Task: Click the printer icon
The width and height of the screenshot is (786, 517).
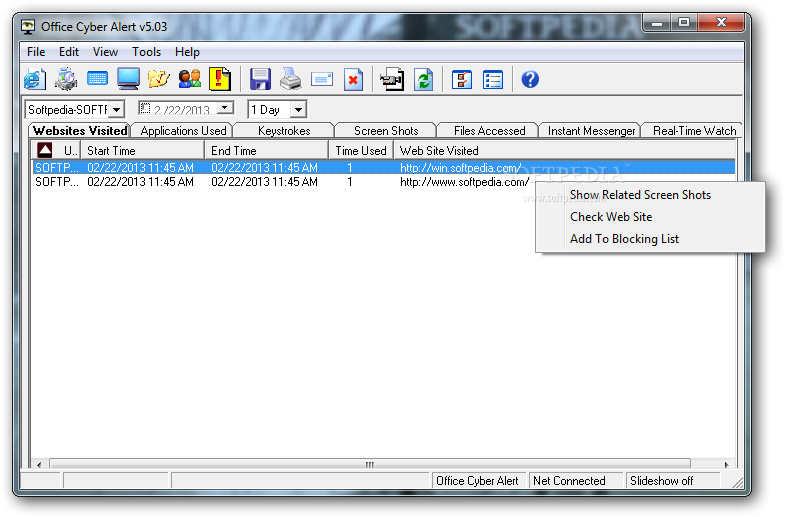Action: [x=291, y=79]
